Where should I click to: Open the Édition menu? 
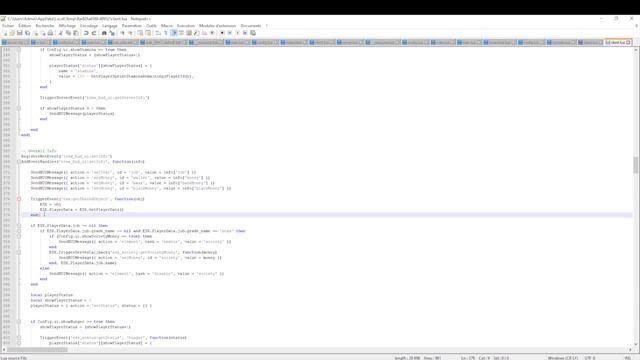point(24,26)
